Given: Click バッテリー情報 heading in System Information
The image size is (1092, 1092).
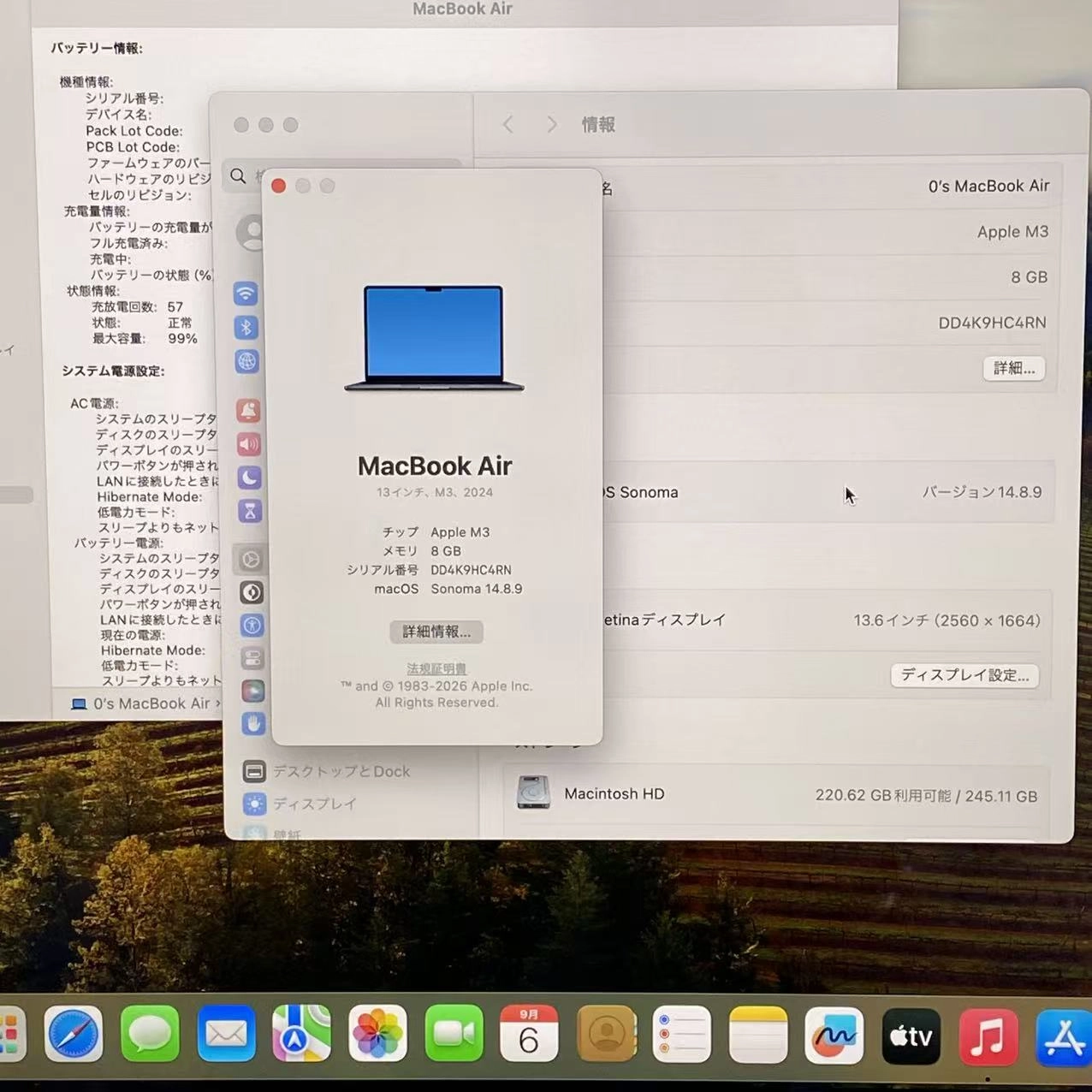Looking at the screenshot, I should click(96, 48).
